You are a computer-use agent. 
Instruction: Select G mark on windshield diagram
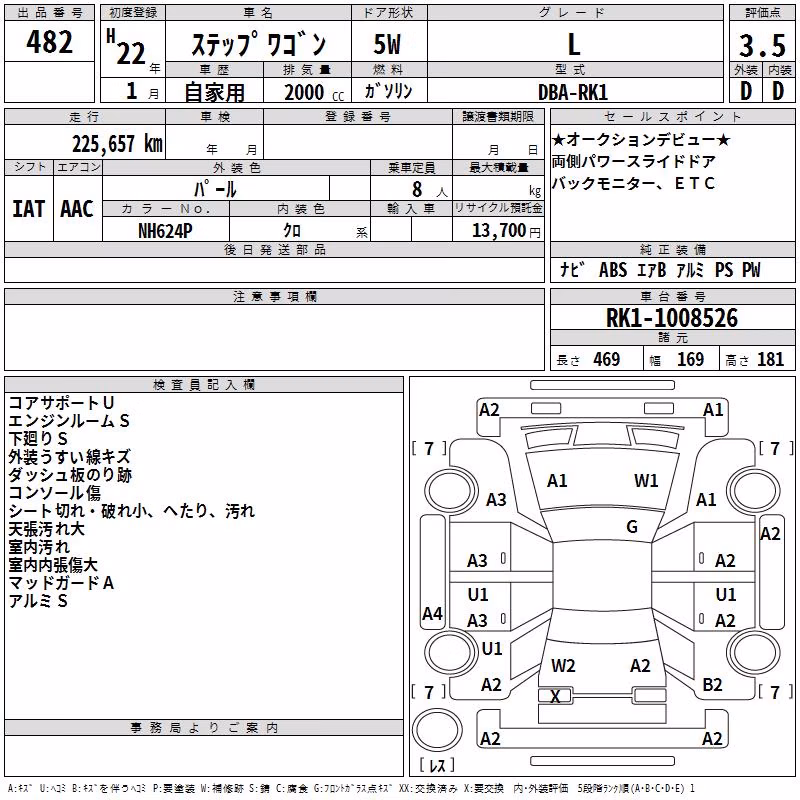click(632, 526)
